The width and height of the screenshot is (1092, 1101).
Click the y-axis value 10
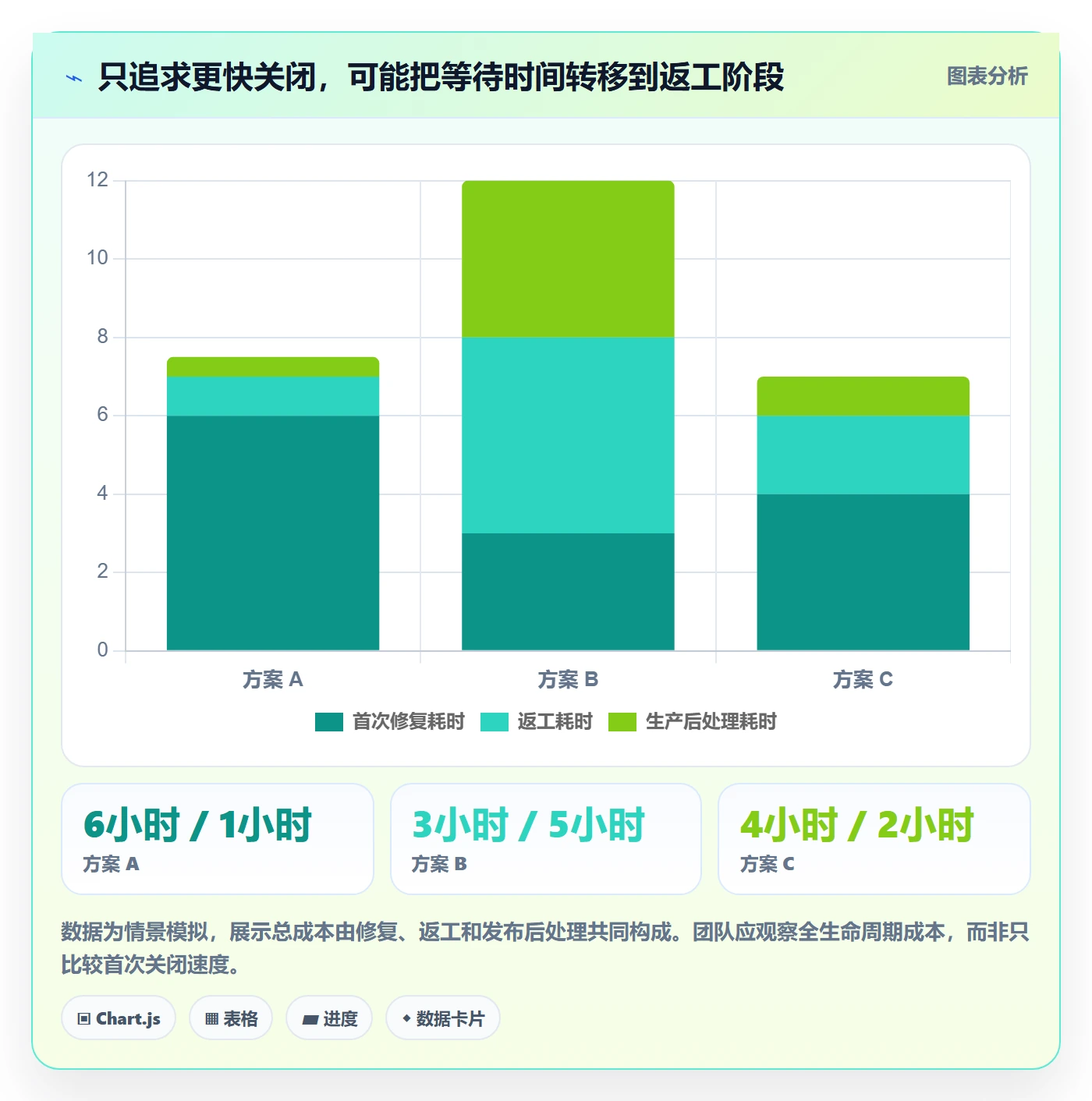click(x=97, y=258)
